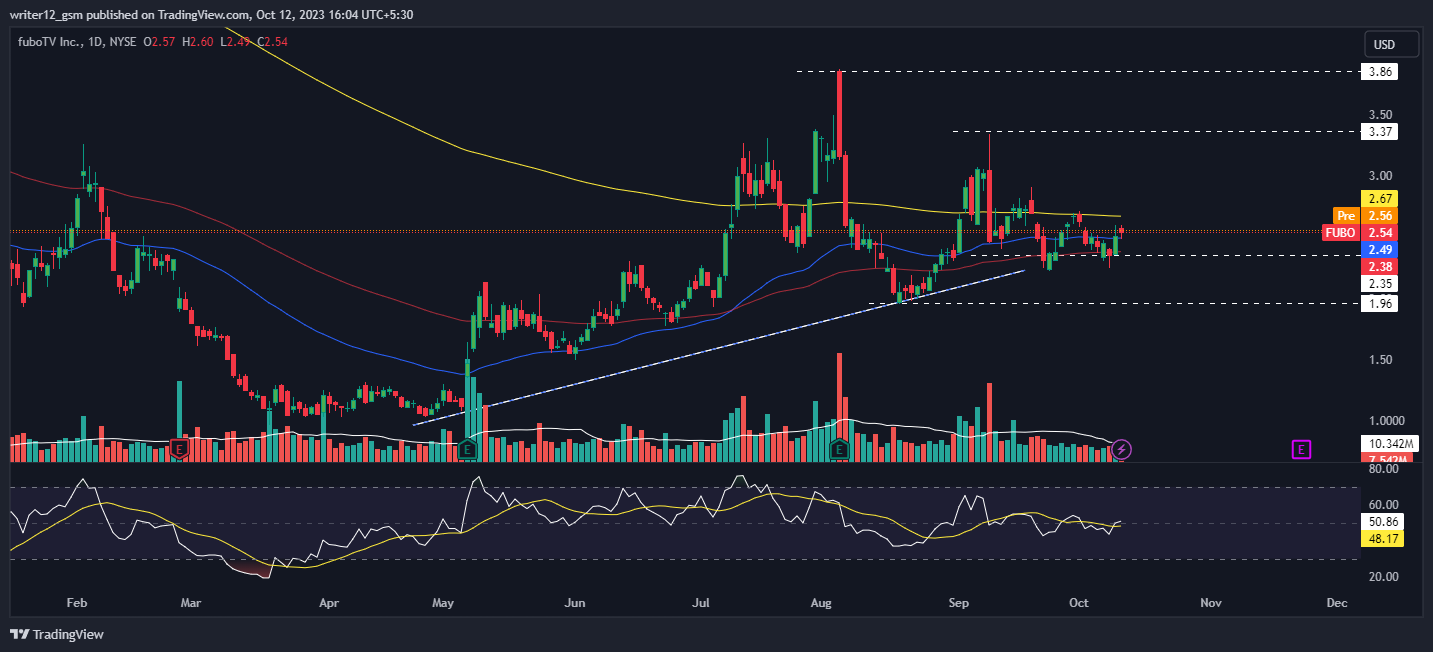Click the 2.35 price level label
Image resolution: width=1433 pixels, height=652 pixels.
1380,283
